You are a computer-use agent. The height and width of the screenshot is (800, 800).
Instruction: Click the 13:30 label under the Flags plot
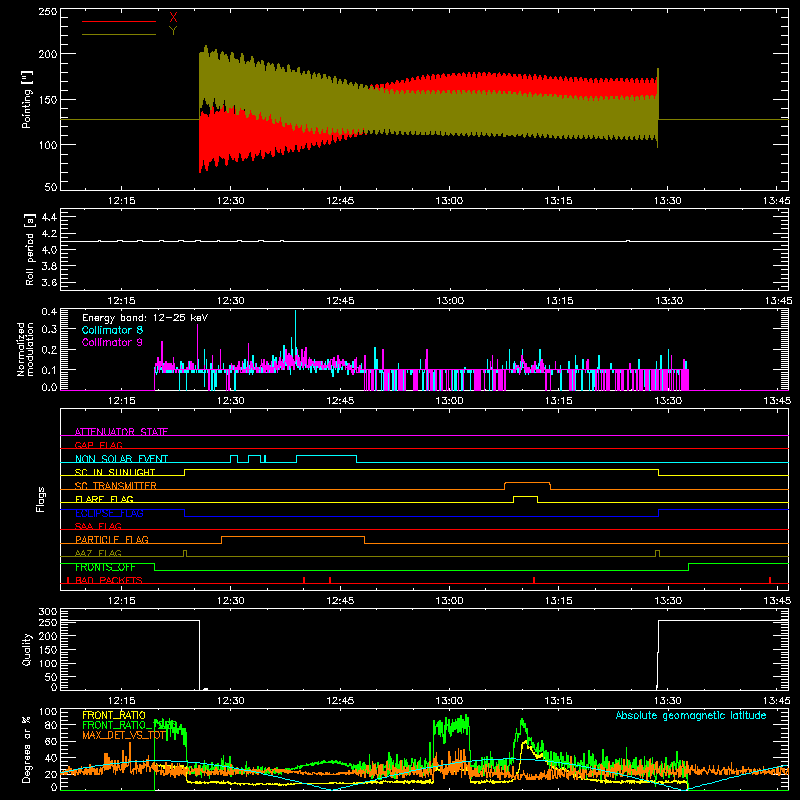[x=668, y=601]
